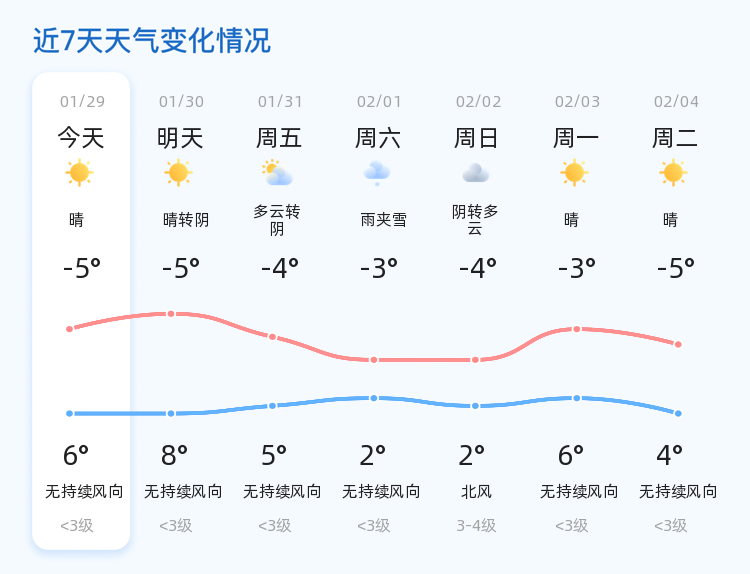Screen dimensions: 750x574
Task: Click the high-temperature point for 周一
Action: pos(577,329)
